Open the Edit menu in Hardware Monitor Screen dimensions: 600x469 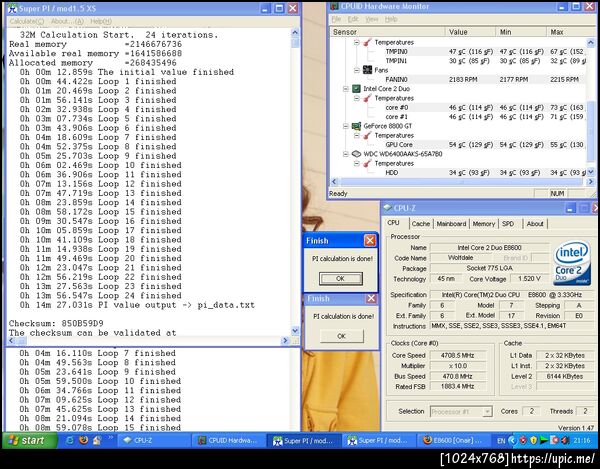click(x=353, y=19)
